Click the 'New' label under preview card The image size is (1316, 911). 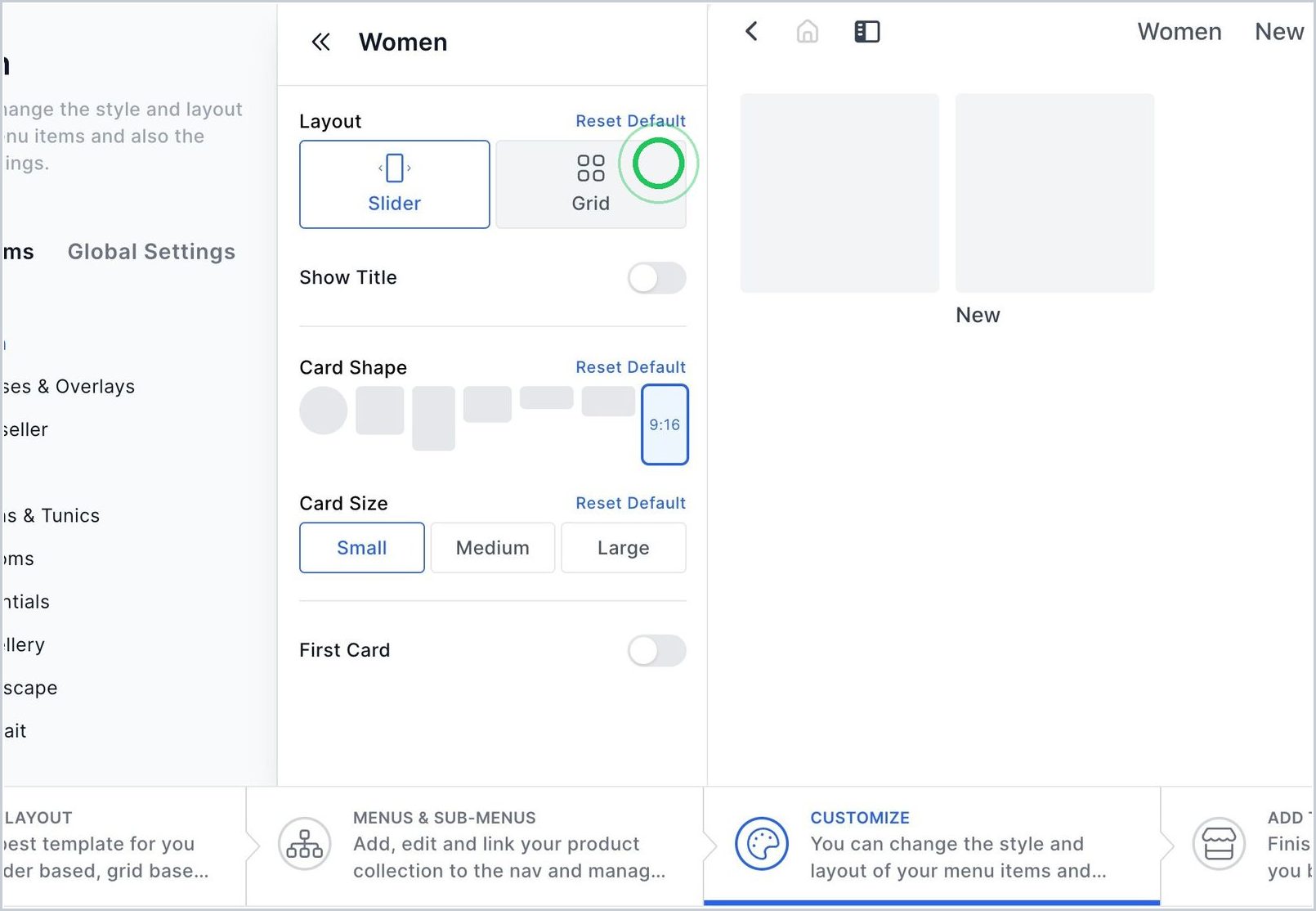pyautogui.click(x=978, y=315)
